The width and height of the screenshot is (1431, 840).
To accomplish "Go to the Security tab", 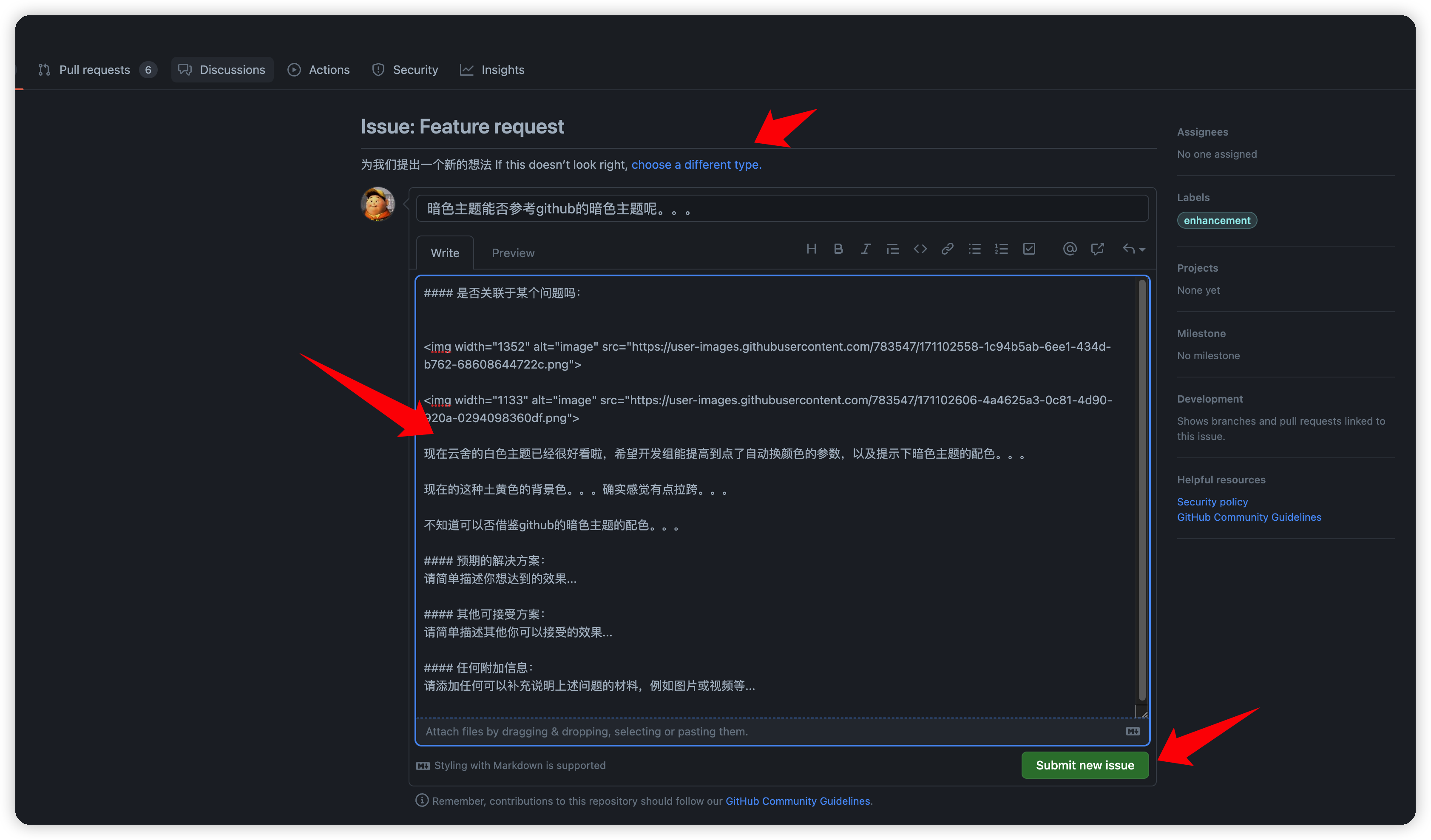I will click(405, 69).
